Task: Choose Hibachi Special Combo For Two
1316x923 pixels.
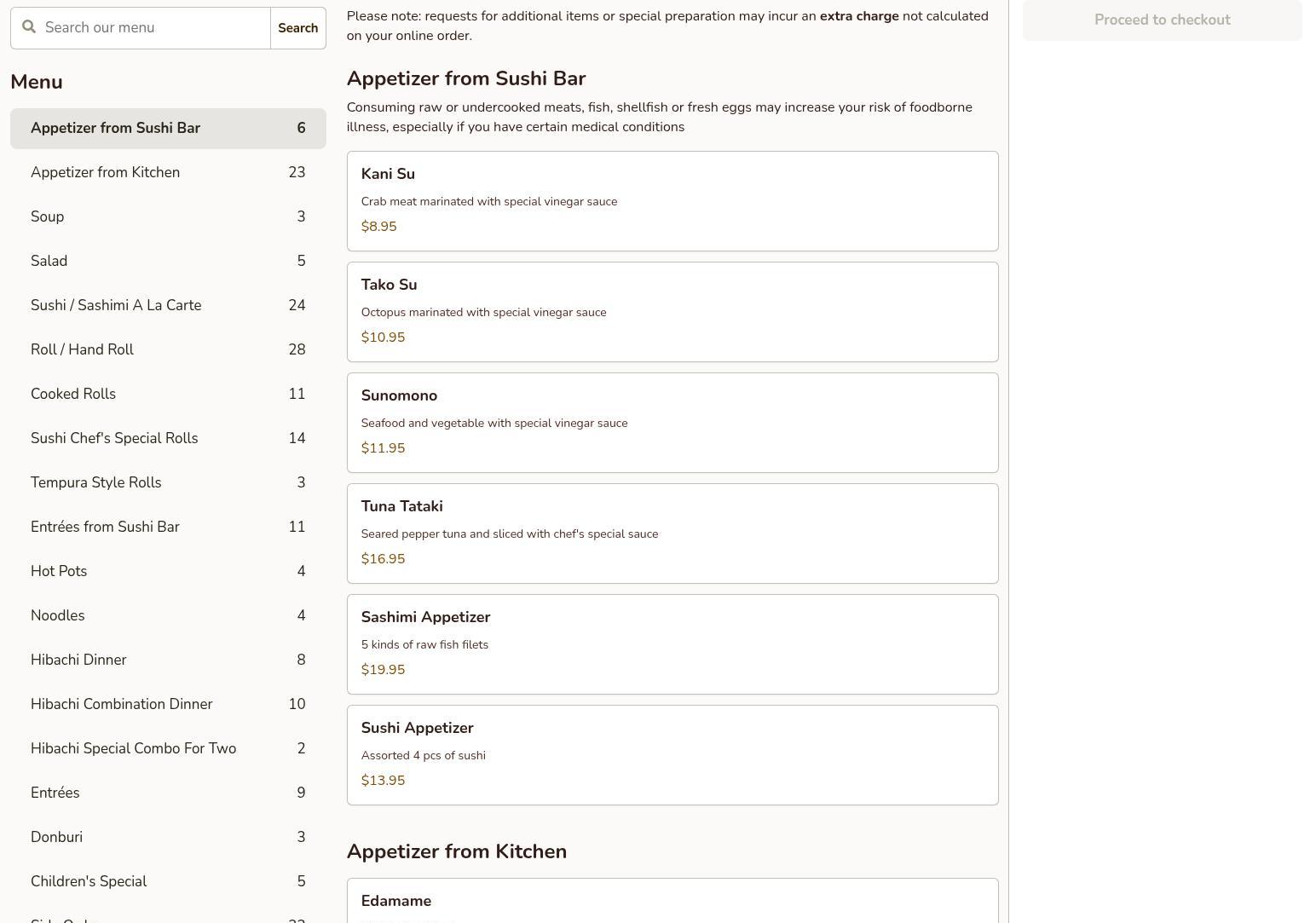Action: (x=168, y=748)
